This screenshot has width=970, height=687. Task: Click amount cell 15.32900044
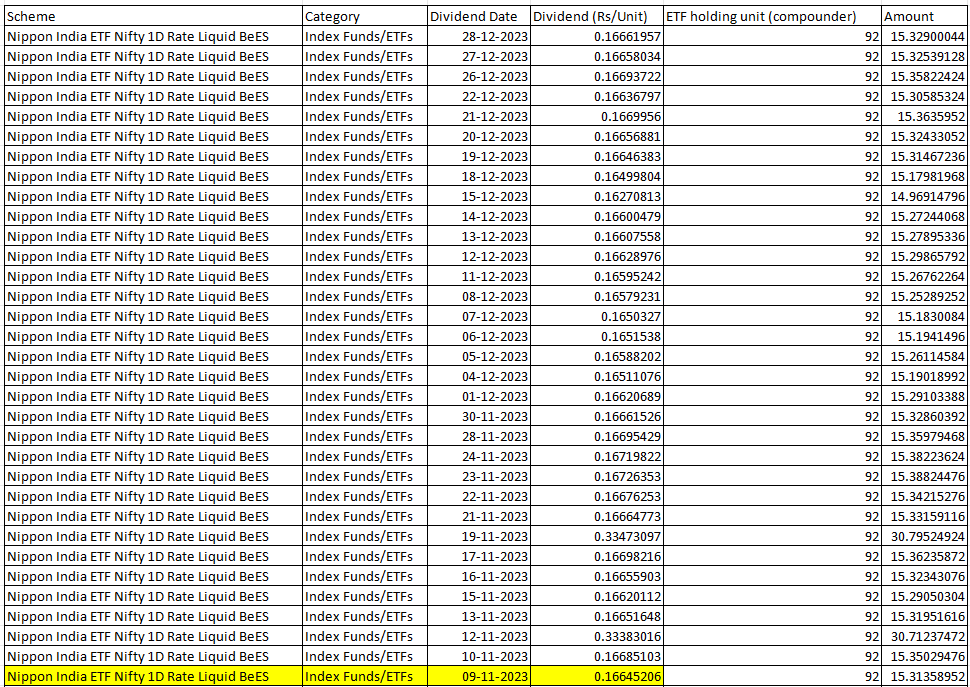924,37
